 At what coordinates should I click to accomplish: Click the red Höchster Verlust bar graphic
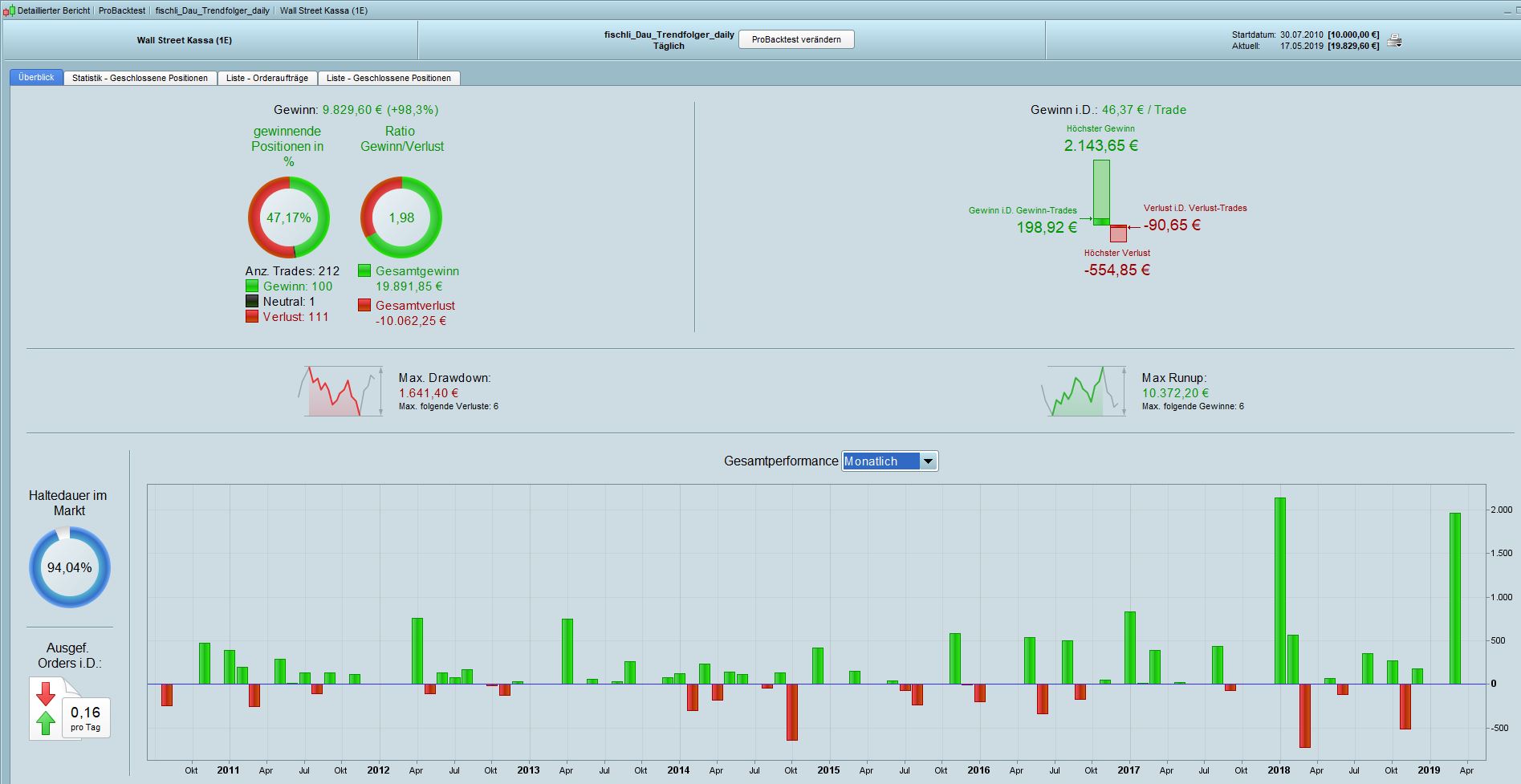(1118, 234)
